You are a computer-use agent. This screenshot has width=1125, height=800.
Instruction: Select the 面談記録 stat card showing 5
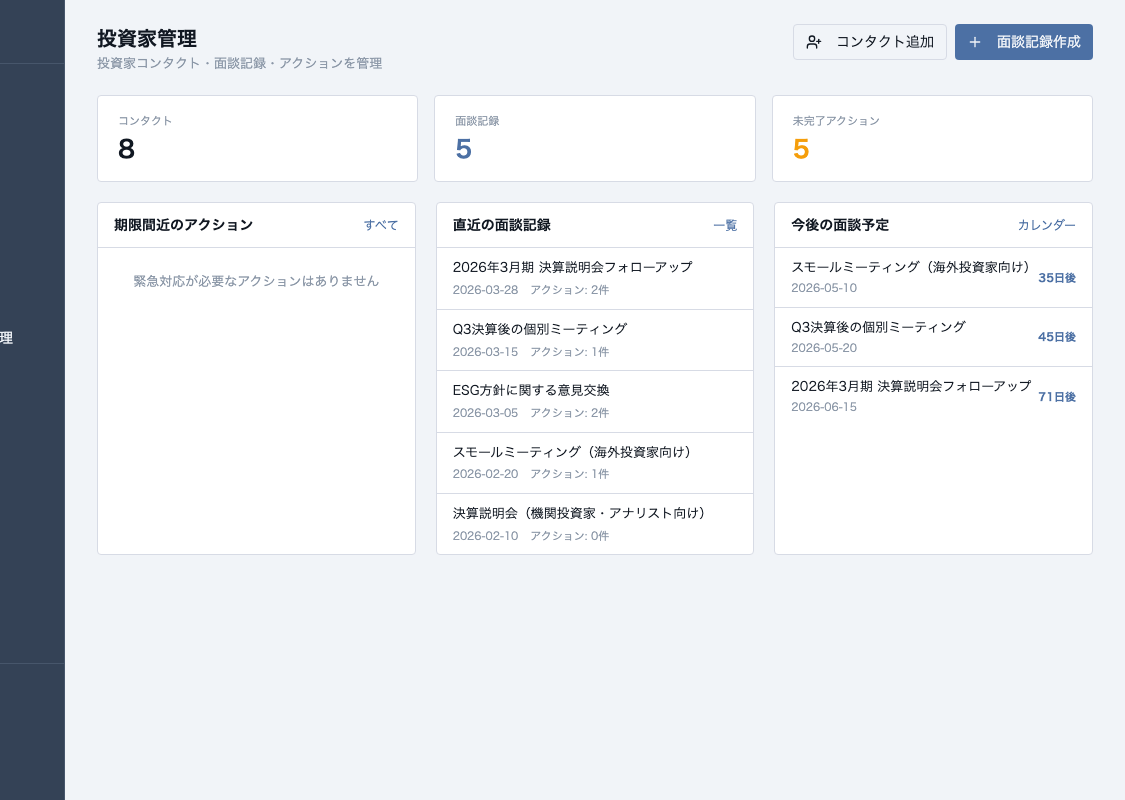point(595,138)
